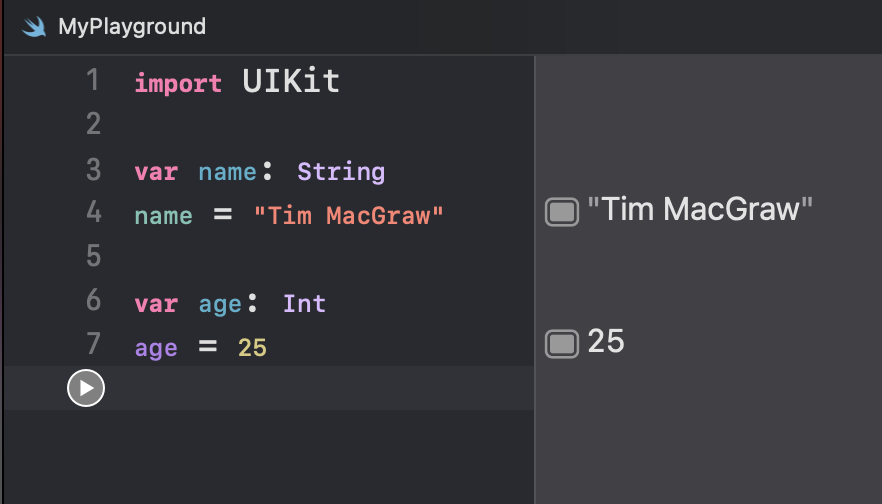This screenshot has height=504, width=882.
Task: Select the "Tim MacGraw" string literal in code
Action: pos(349,216)
